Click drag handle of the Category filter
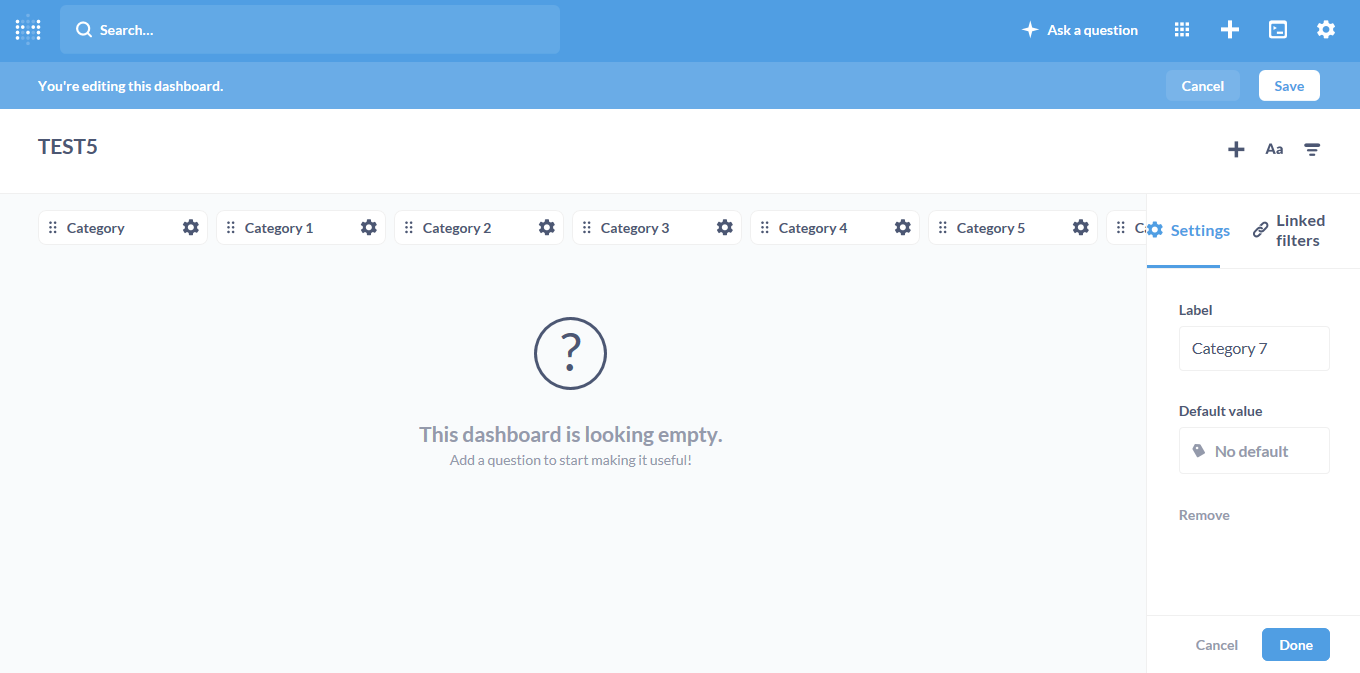The image size is (1360, 673). click(x=53, y=228)
